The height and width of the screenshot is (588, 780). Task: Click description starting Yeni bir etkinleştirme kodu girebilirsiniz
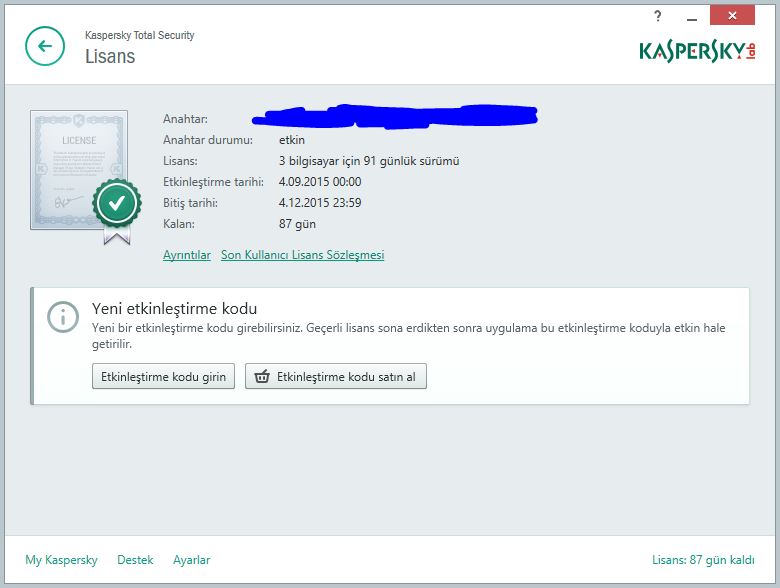point(408,336)
